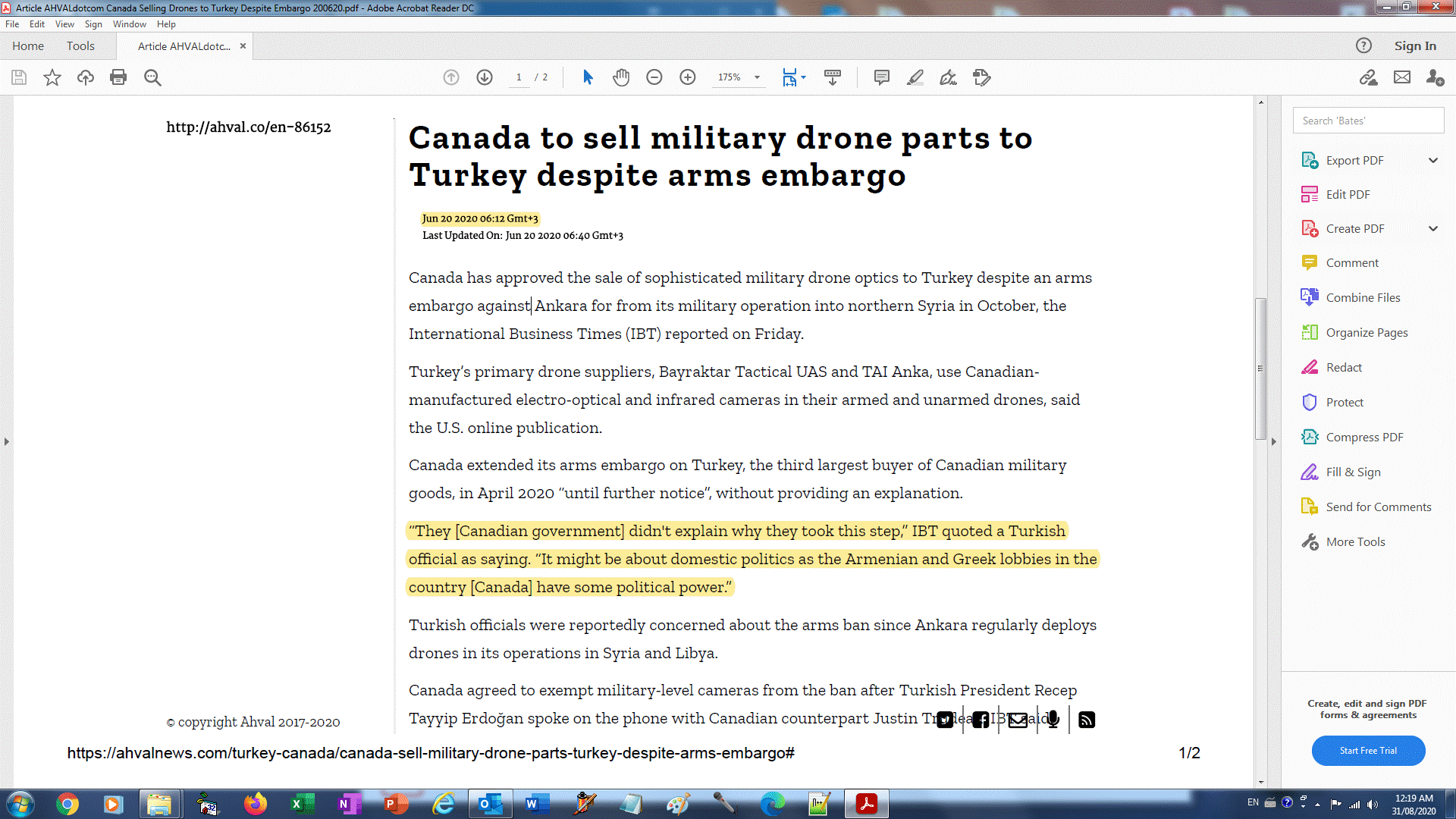The image size is (1456, 819).
Task: Click the Windows Start button
Action: click(x=20, y=804)
